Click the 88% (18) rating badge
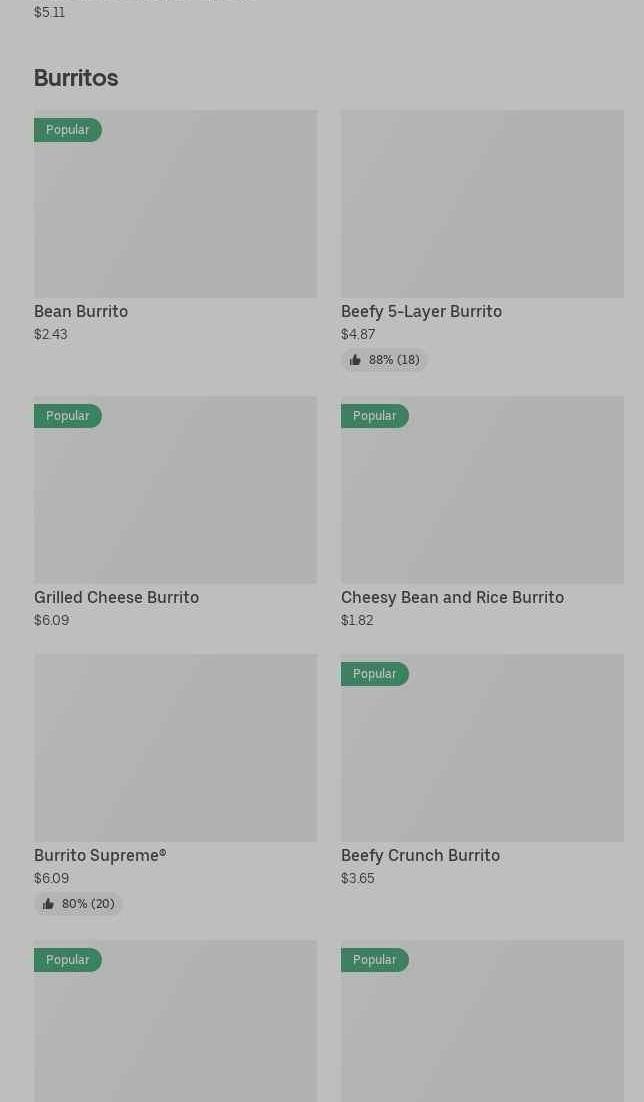This screenshot has width=644, height=1102. point(385,360)
